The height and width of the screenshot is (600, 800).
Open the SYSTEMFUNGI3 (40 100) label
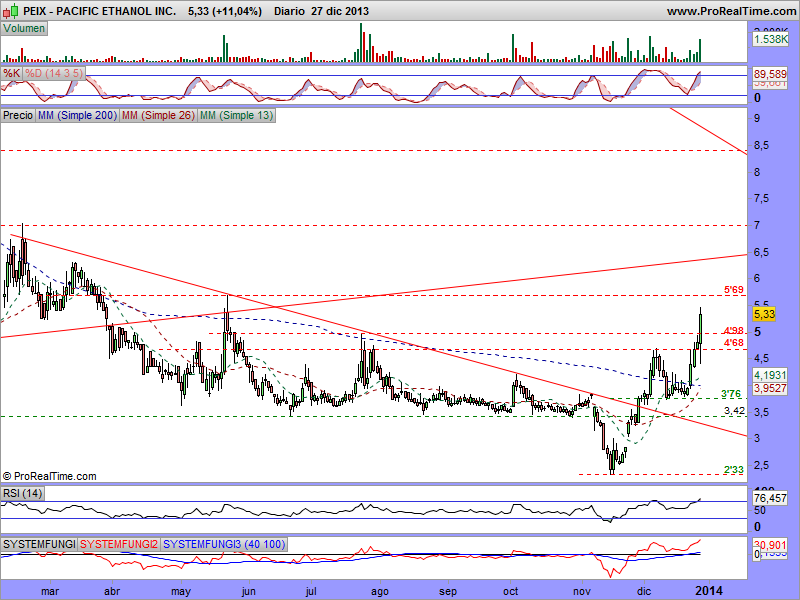pyautogui.click(x=224, y=544)
